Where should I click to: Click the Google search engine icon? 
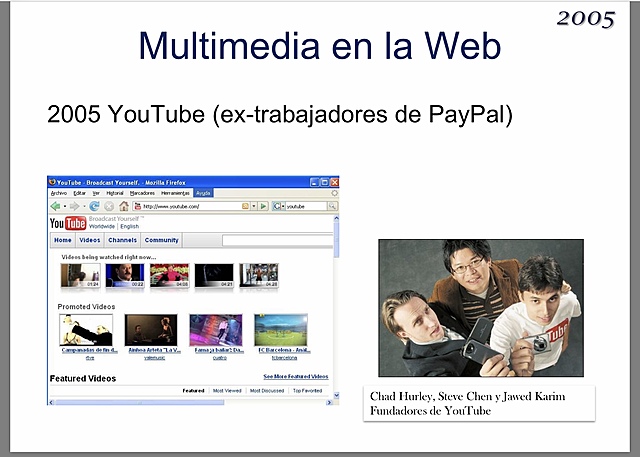tap(277, 206)
